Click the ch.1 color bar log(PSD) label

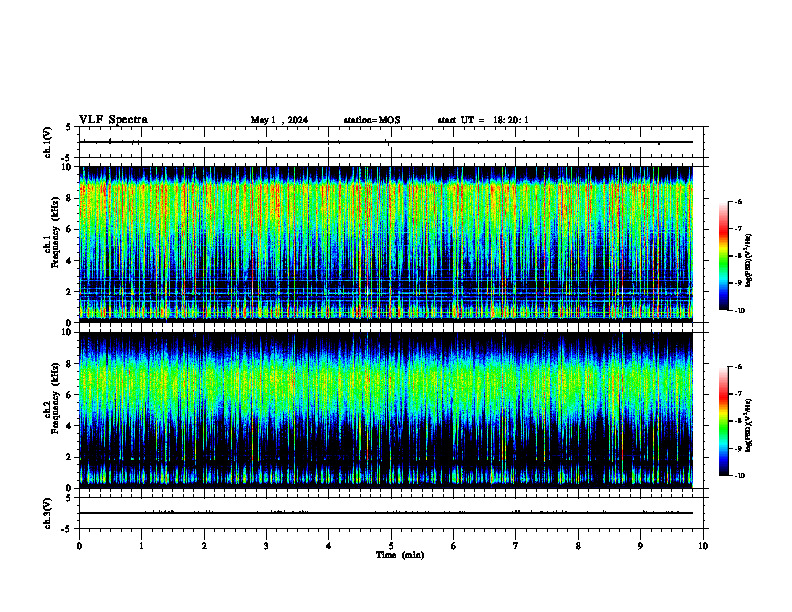click(x=749, y=261)
